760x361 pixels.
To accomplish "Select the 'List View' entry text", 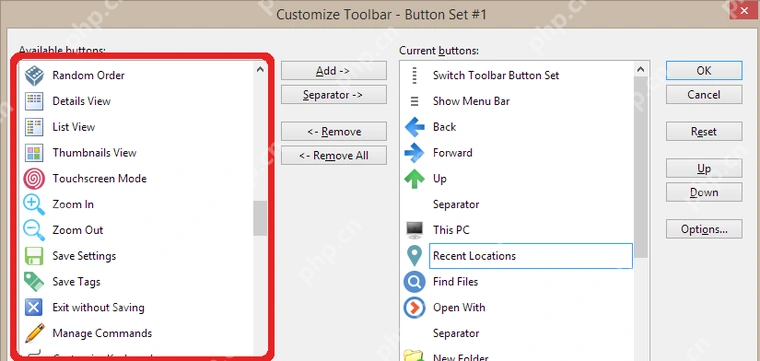I will (x=74, y=127).
